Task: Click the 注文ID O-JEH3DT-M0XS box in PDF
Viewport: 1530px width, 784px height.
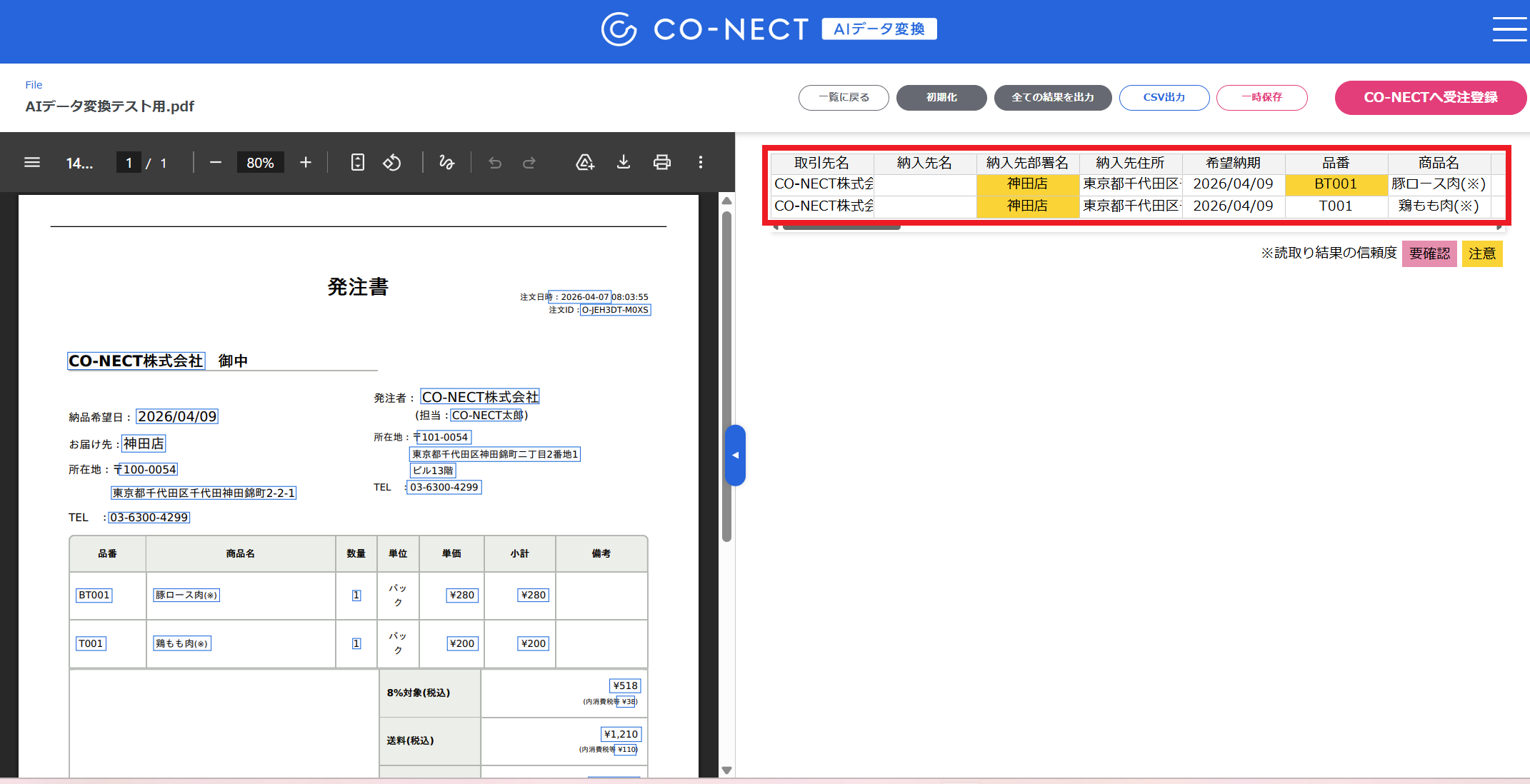Action: pyautogui.click(x=615, y=310)
